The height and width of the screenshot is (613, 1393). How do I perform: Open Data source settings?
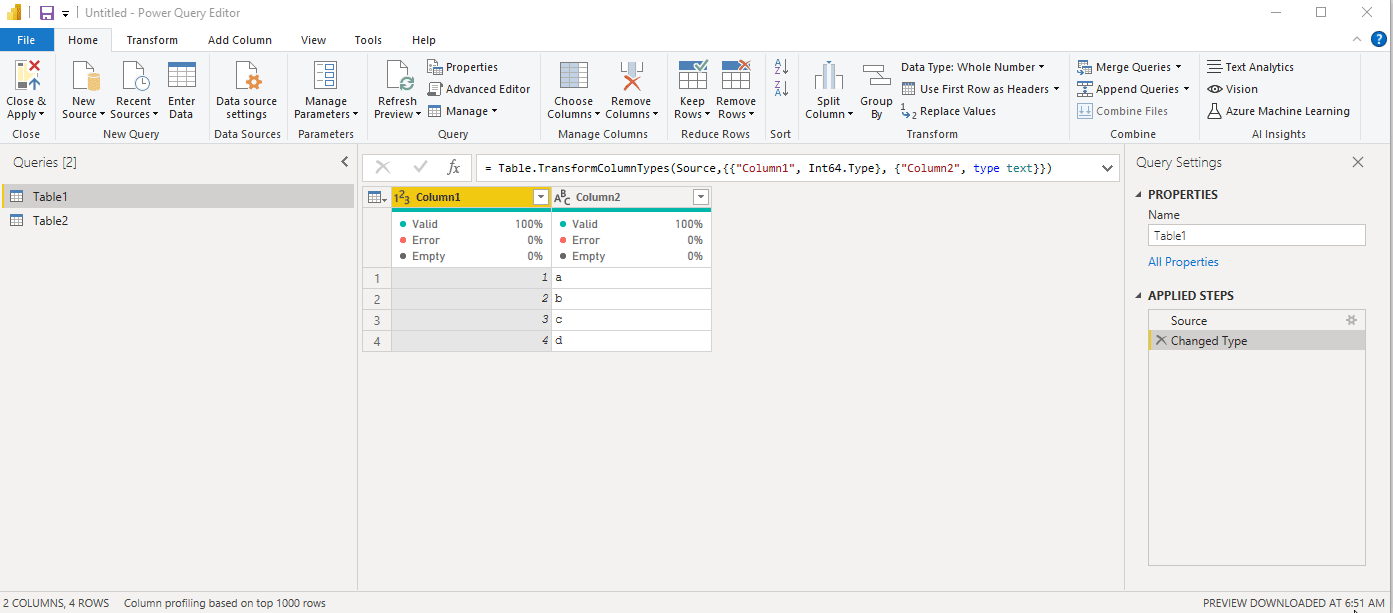pos(246,91)
